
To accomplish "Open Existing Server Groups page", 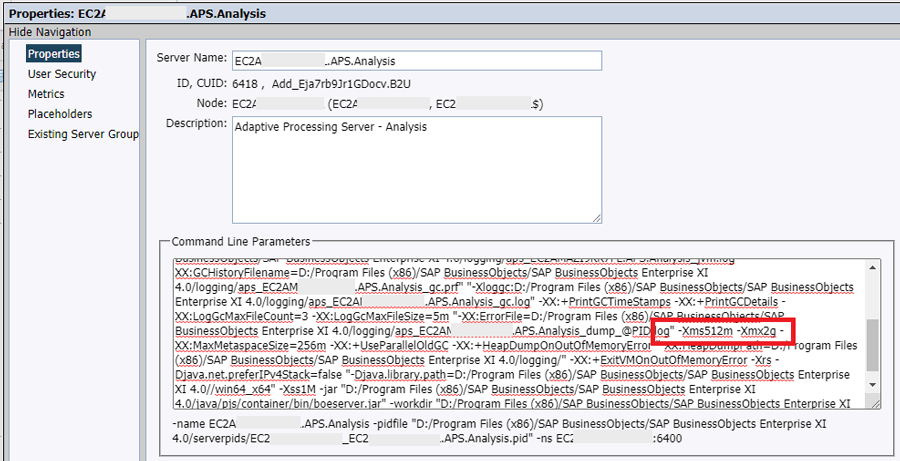I will click(x=83, y=134).
